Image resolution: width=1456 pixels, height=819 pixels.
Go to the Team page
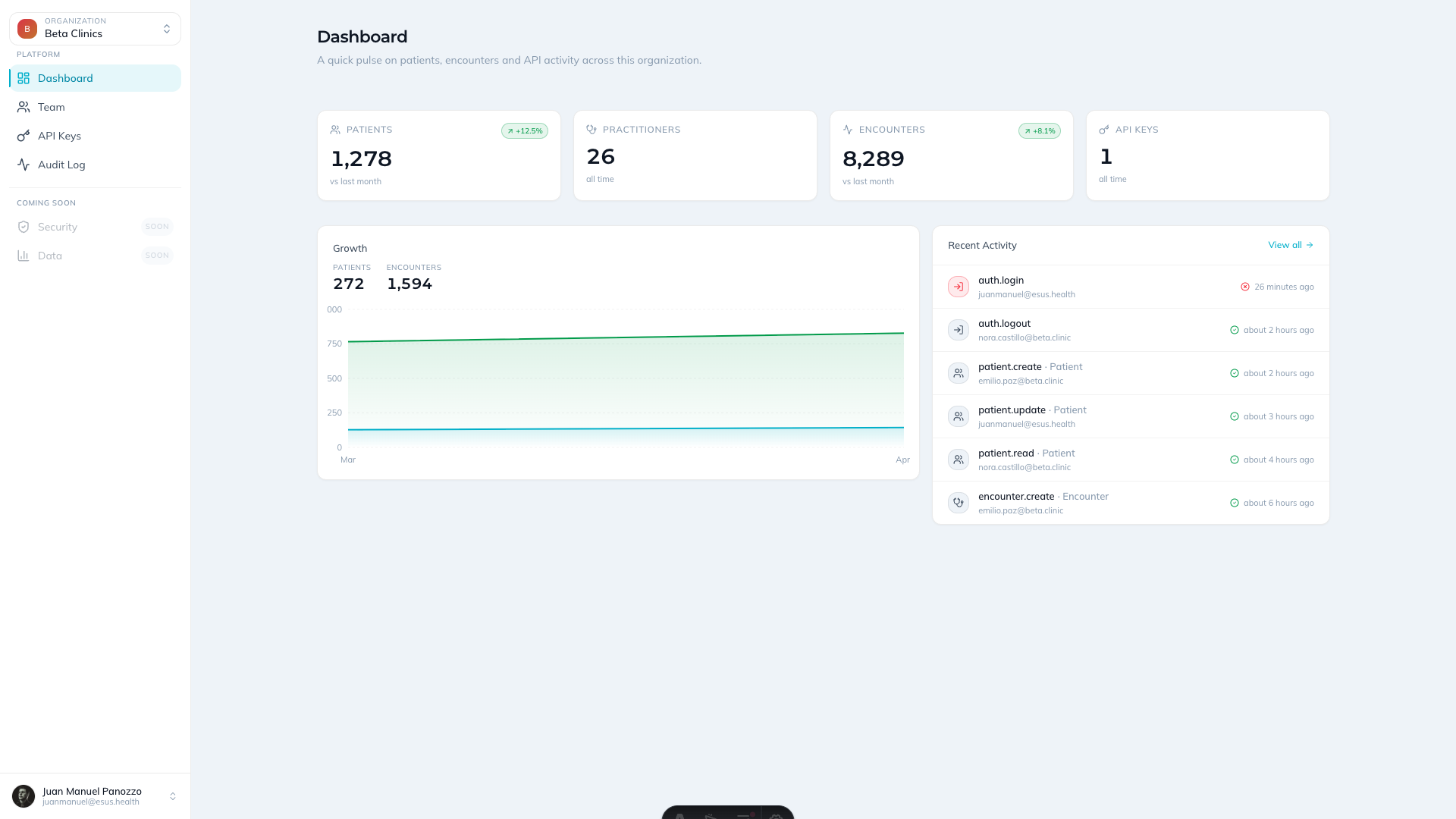point(96,107)
